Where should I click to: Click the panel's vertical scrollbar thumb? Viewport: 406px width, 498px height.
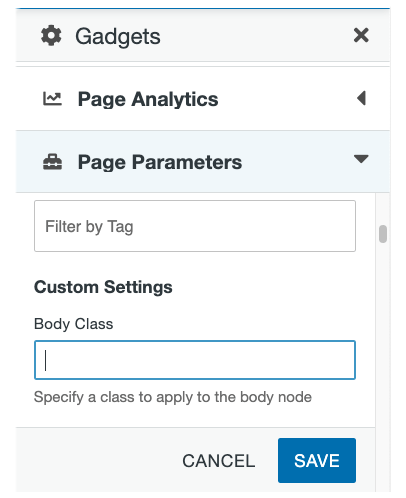[x=383, y=234]
